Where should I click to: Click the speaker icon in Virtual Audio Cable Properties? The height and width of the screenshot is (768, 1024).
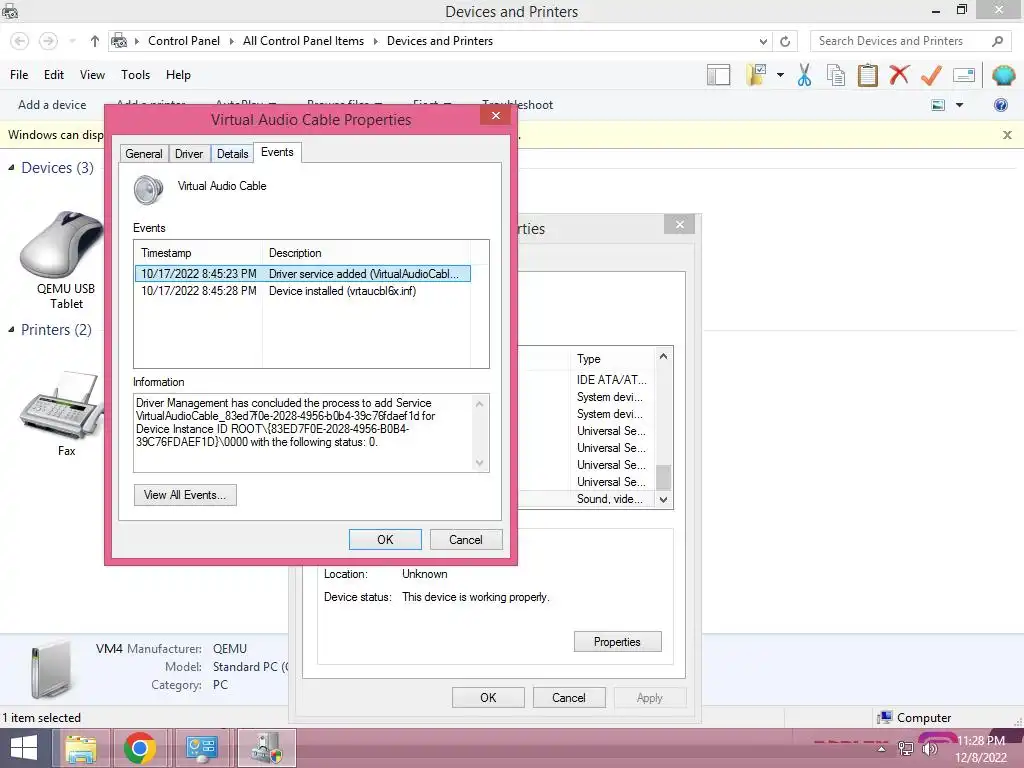[x=148, y=190]
